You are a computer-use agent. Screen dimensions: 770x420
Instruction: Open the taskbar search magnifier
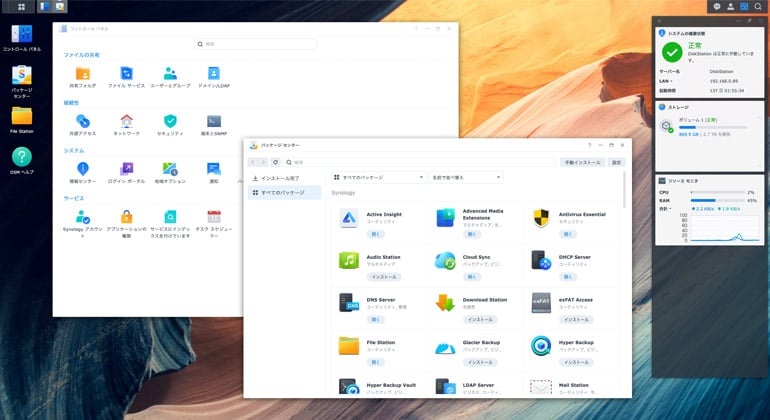(x=758, y=6)
